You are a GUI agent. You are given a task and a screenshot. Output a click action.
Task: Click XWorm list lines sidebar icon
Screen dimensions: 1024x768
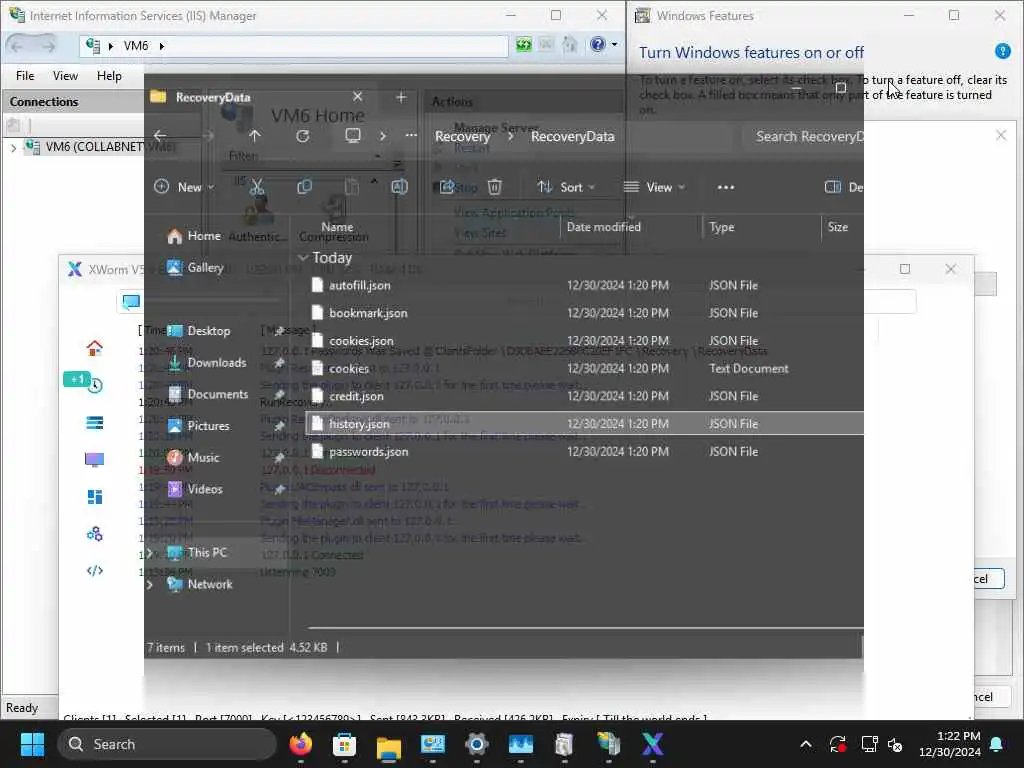(x=95, y=423)
